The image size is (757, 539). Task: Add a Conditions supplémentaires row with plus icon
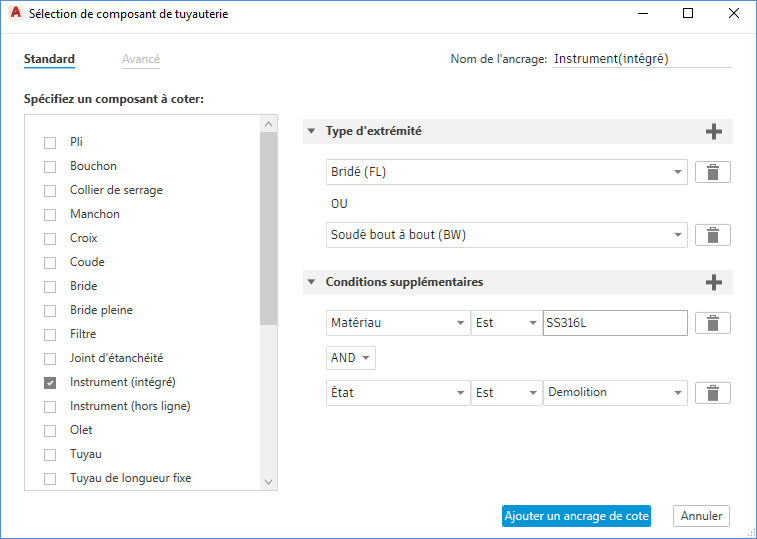click(x=713, y=283)
